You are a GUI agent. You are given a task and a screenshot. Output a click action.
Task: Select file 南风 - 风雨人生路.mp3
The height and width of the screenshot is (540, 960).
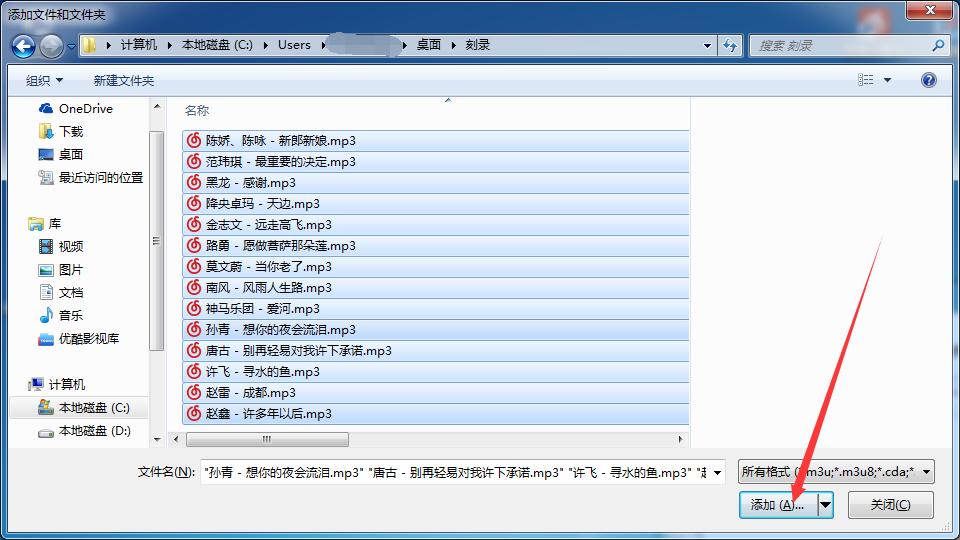[435, 288]
